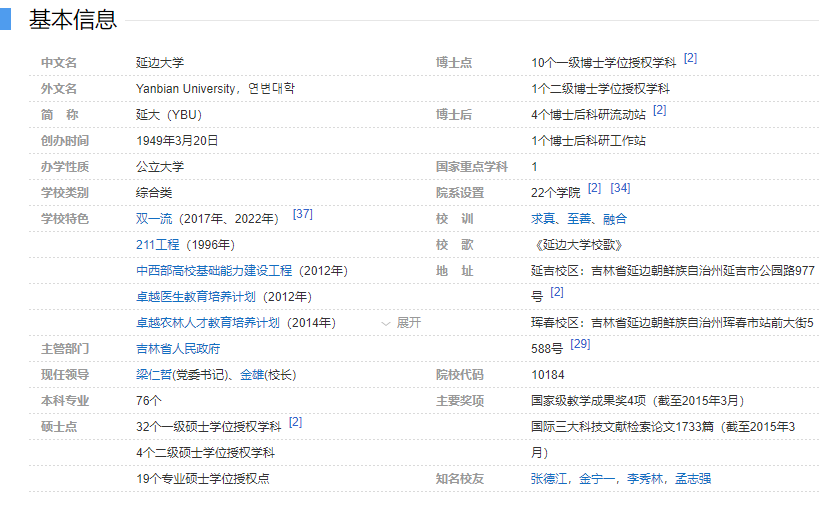Viewport: 831px width, 507px height.
Task: Open alumni 张德江 link
Action: (550, 479)
